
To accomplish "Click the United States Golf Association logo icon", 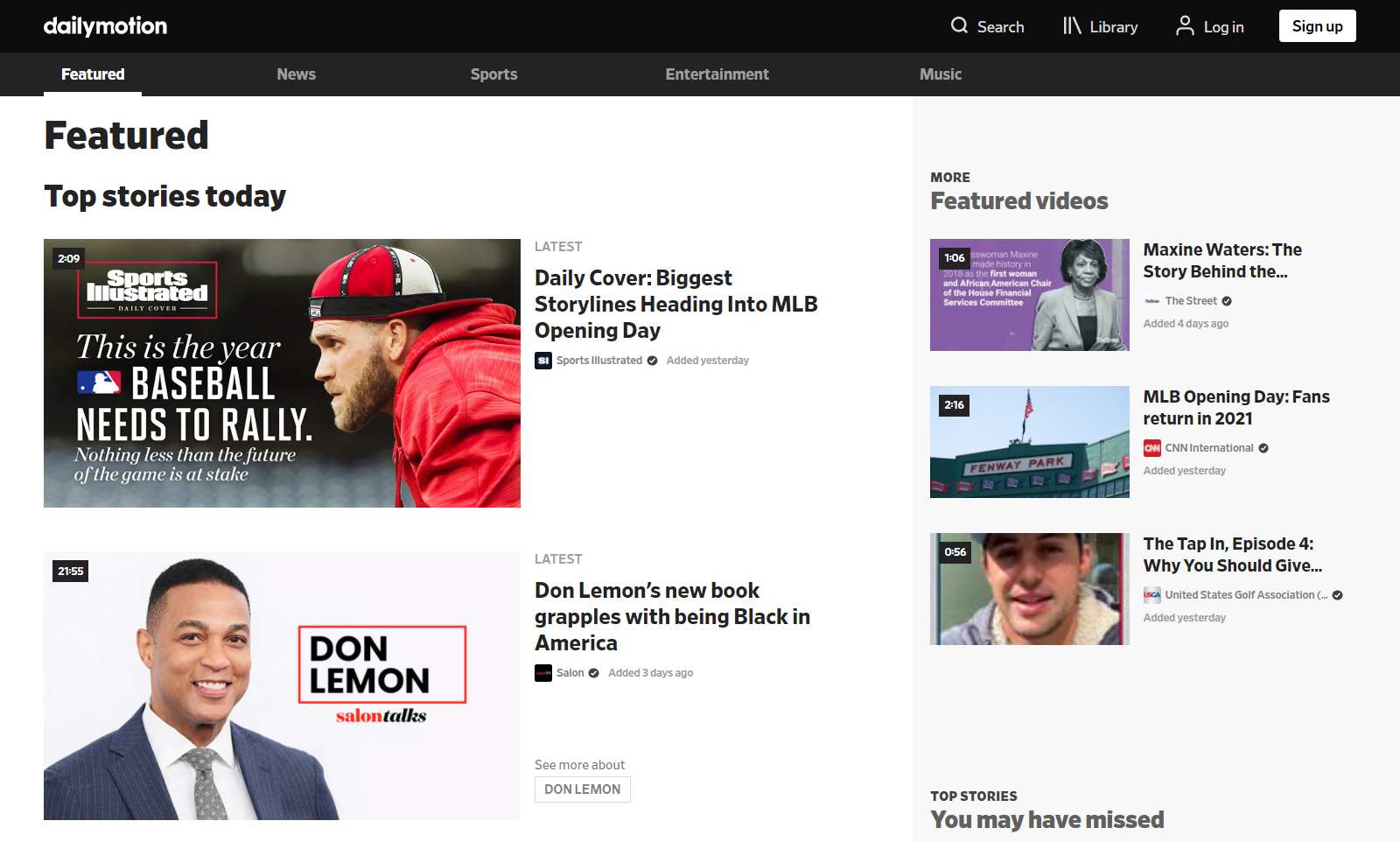I will click(x=1152, y=595).
